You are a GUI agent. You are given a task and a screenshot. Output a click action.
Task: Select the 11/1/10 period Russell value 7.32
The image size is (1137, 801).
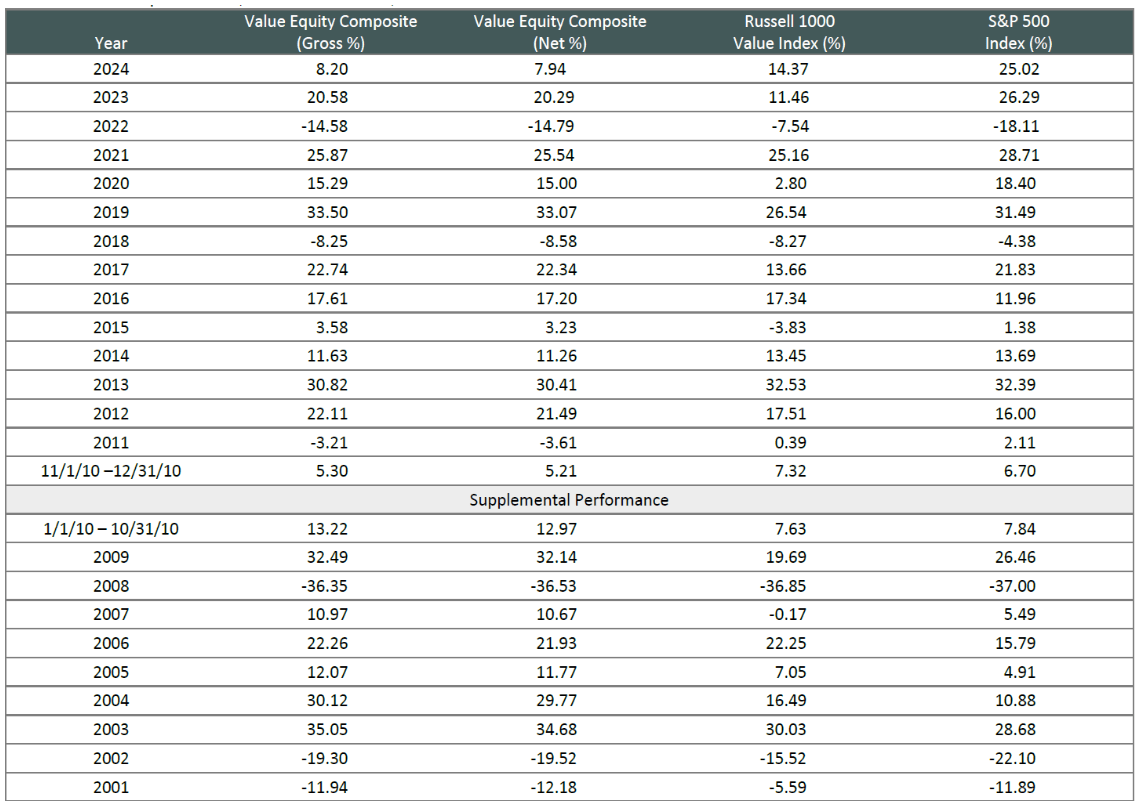point(790,472)
